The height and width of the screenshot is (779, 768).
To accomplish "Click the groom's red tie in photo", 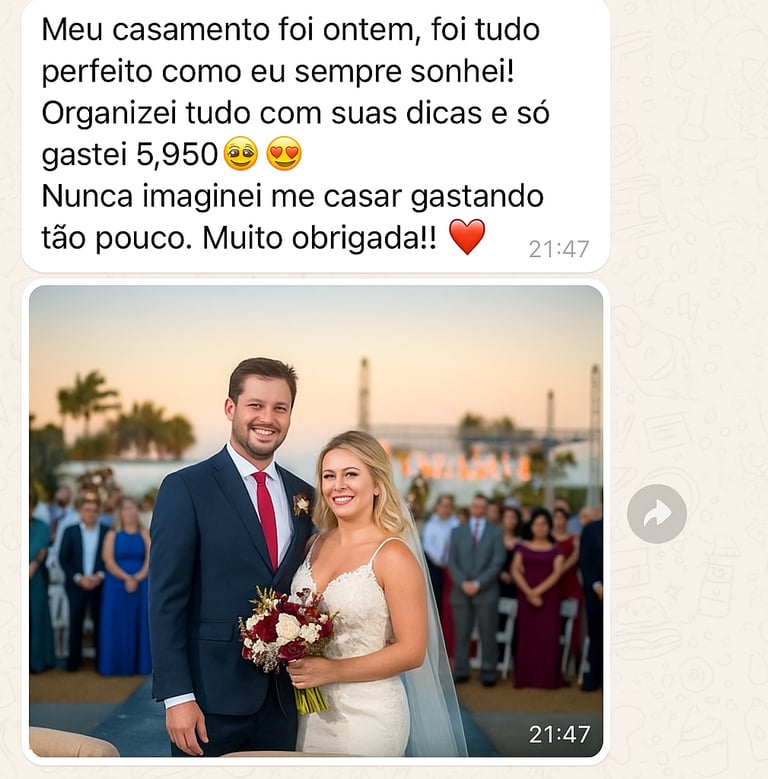I will click(x=267, y=518).
